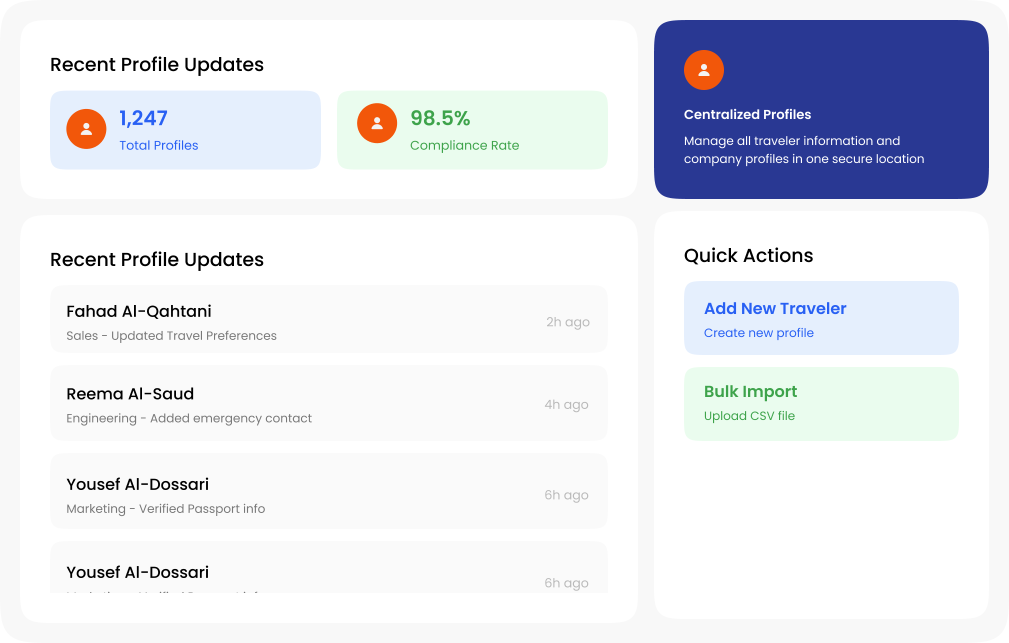Click the Sales - Updated Travel Preferences subtitle
Screen dimensions: 1009x643
click(x=171, y=336)
